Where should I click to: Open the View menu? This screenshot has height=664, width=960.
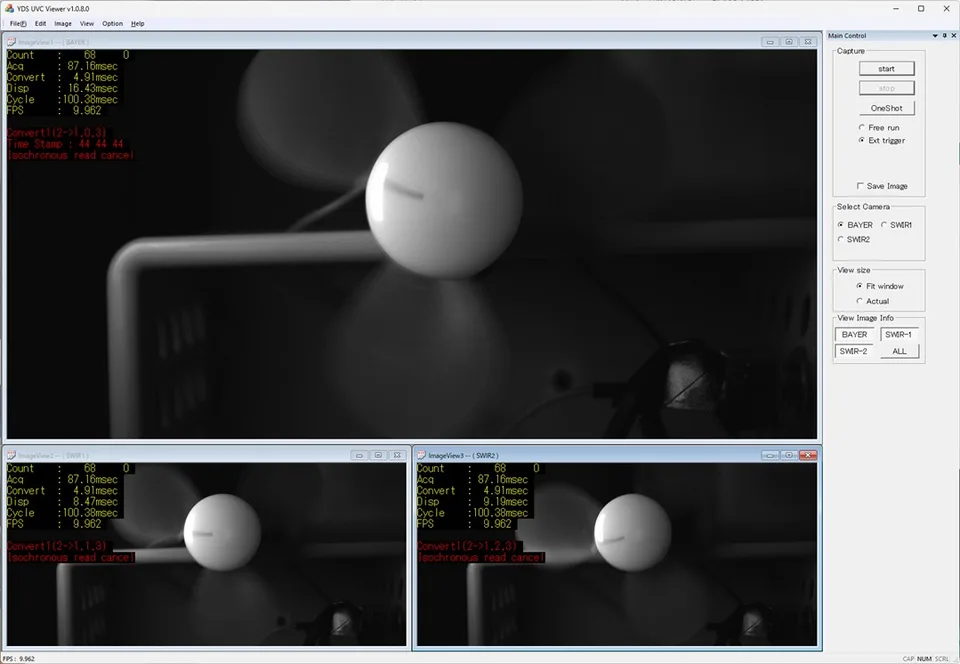pyautogui.click(x=87, y=24)
